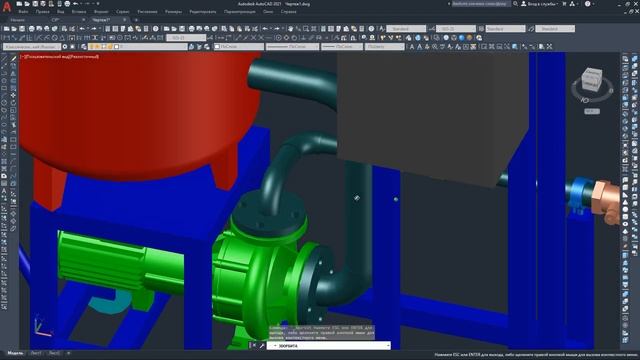640x360 pixels.
Task: Close the command line with its X icon
Action: click(x=253, y=346)
